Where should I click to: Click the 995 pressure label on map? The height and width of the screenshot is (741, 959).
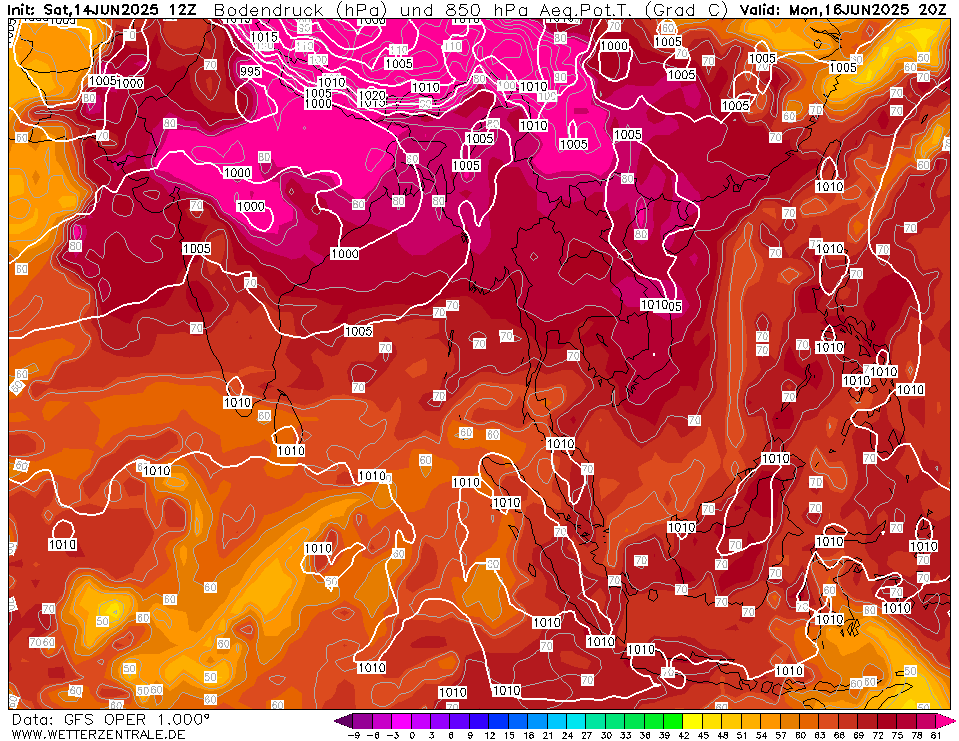coord(250,71)
